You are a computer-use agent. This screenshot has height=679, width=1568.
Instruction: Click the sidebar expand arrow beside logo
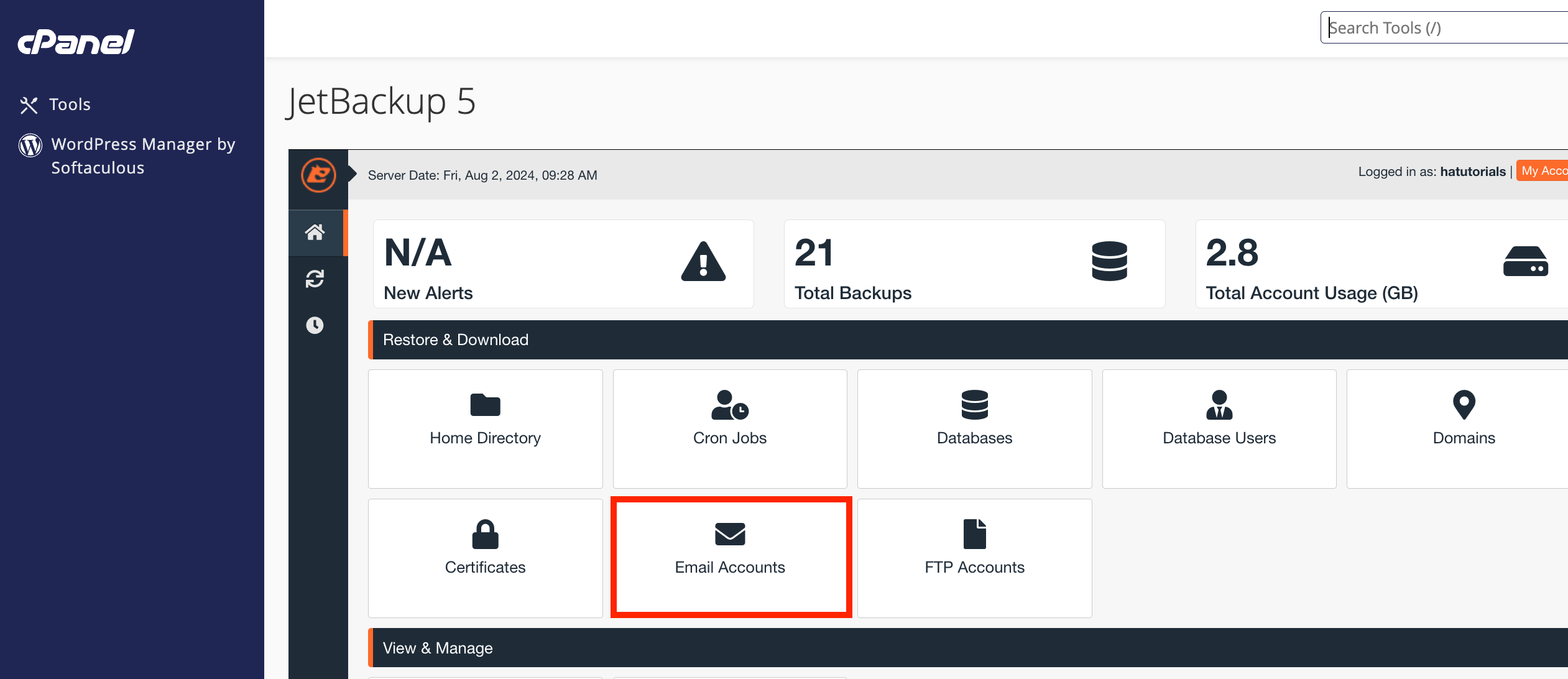click(x=353, y=173)
